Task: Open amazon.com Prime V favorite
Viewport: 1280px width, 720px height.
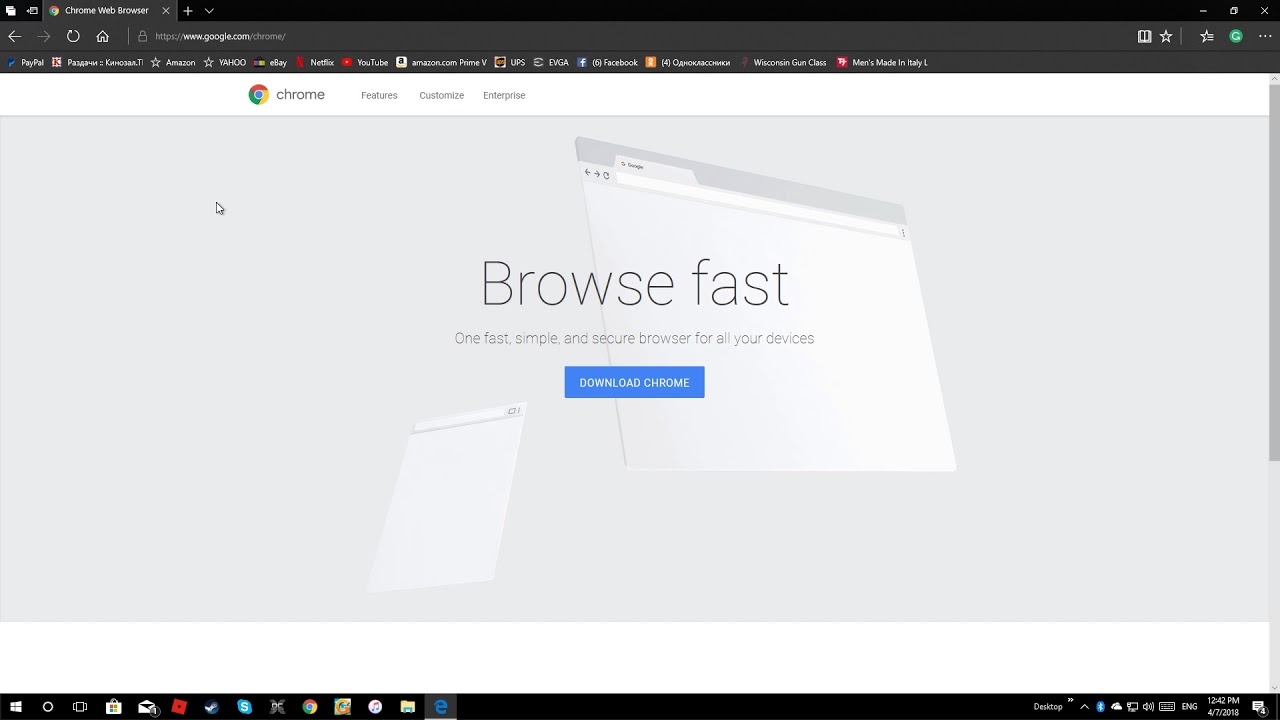Action: [x=441, y=62]
